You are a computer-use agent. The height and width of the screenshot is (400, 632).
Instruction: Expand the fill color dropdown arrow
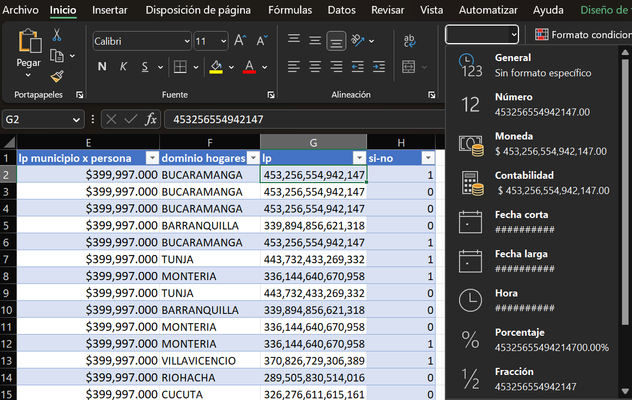231,67
